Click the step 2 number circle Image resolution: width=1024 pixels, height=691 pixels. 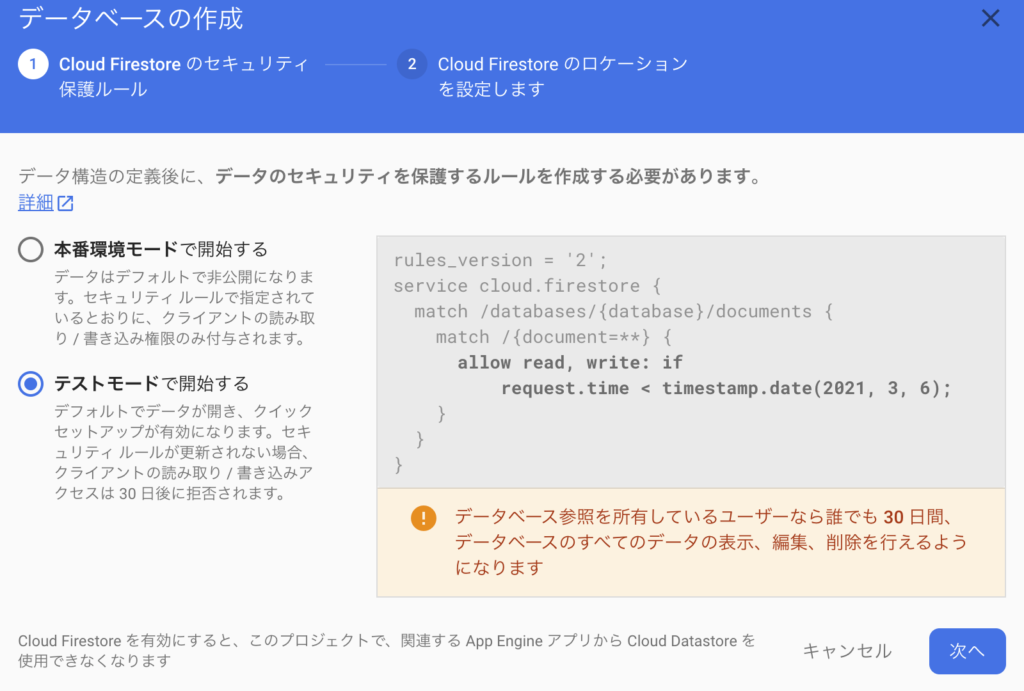point(411,65)
